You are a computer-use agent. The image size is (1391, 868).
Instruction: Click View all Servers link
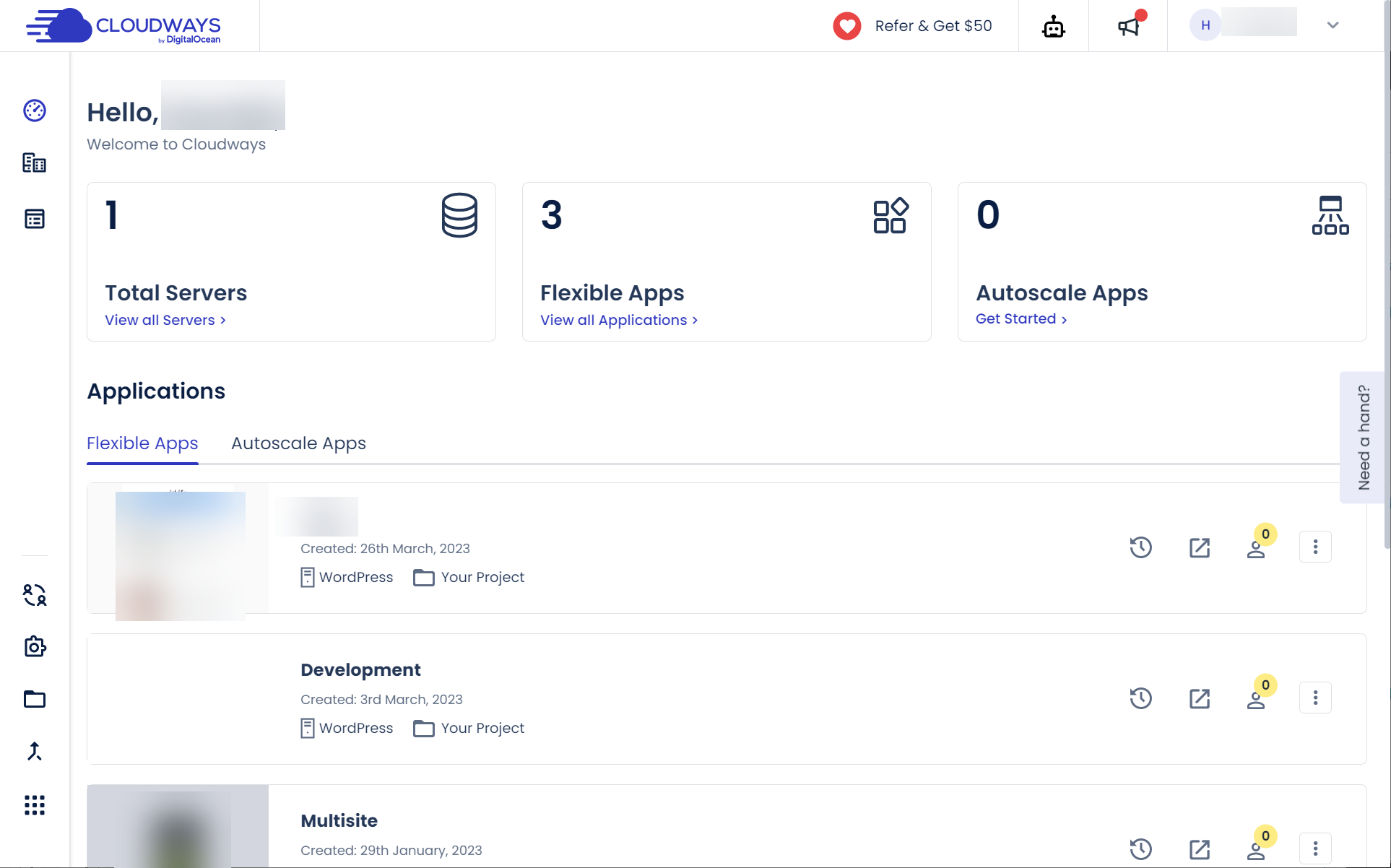[165, 319]
